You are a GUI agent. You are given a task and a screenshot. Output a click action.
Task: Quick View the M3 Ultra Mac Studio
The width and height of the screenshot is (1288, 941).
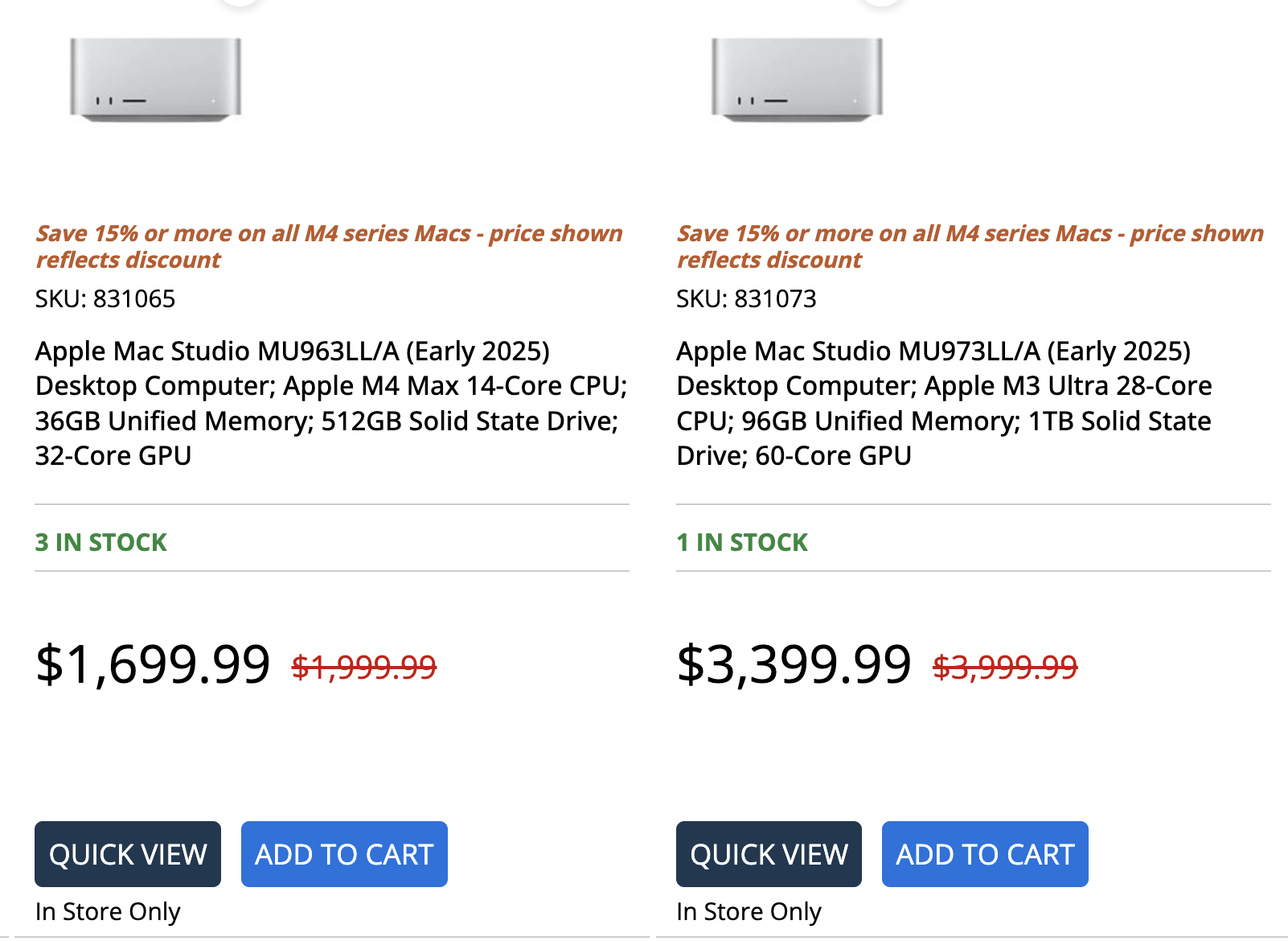(769, 854)
